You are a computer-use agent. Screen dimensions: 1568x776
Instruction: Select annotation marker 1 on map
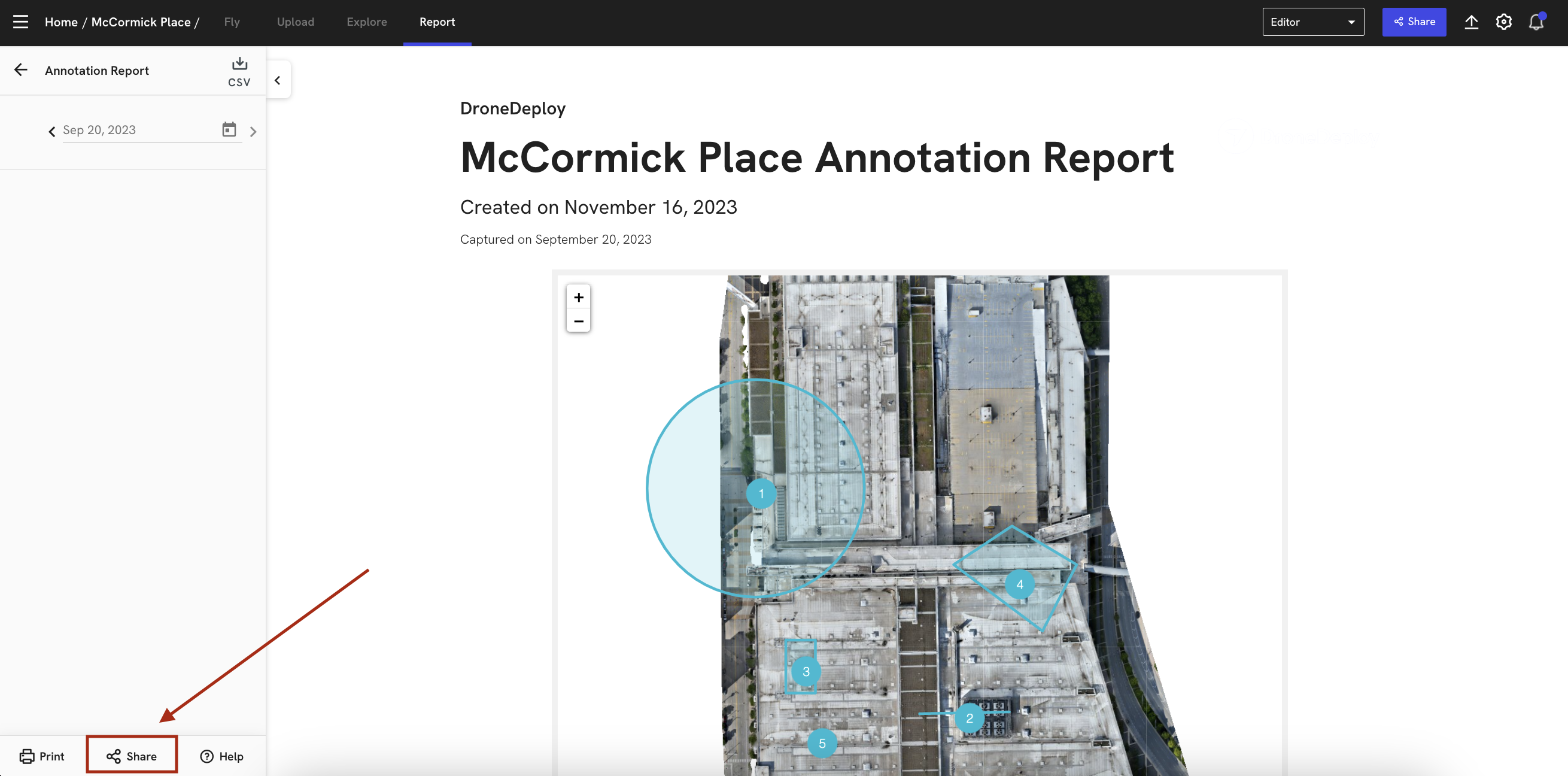coord(761,493)
